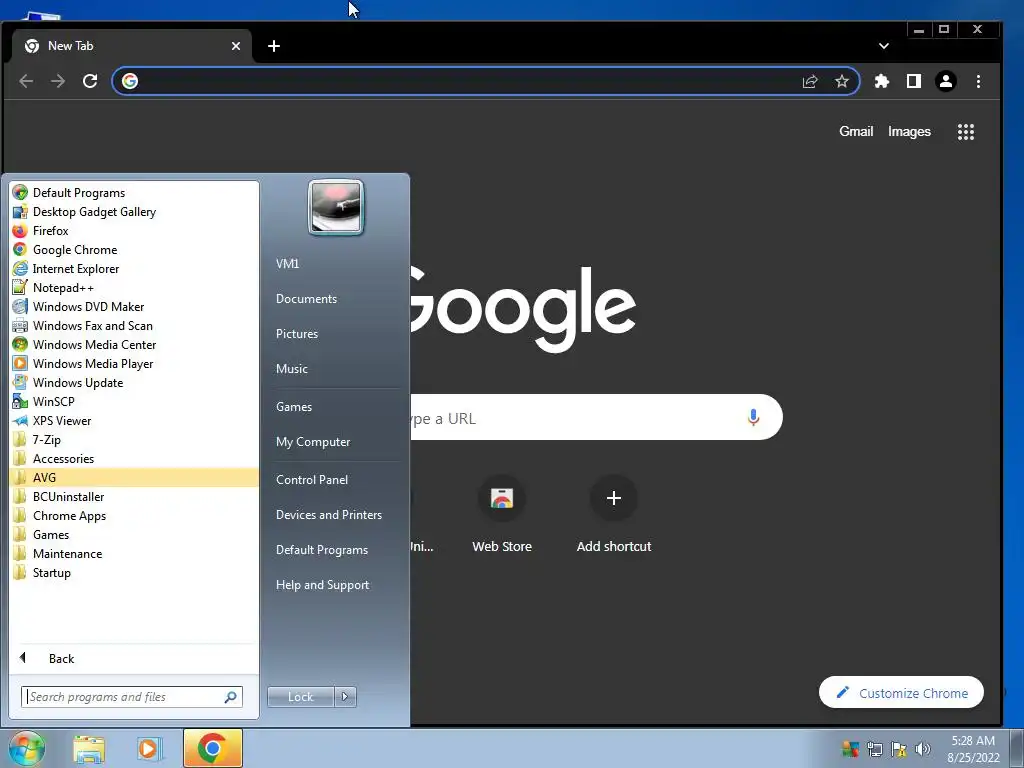
Task: Open Chrome's tab search chevron
Action: [x=884, y=46]
